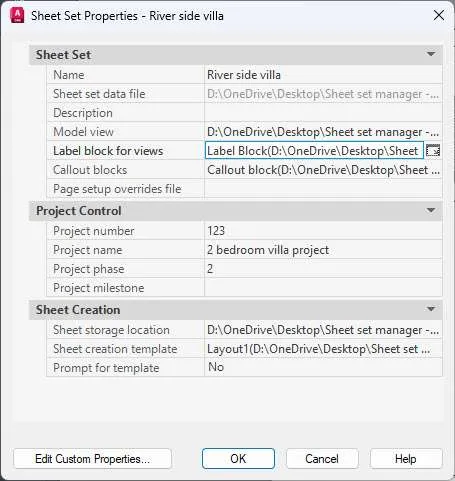Open Help for sheet set properties
Viewport: 455px width, 481px height.
click(x=406, y=459)
